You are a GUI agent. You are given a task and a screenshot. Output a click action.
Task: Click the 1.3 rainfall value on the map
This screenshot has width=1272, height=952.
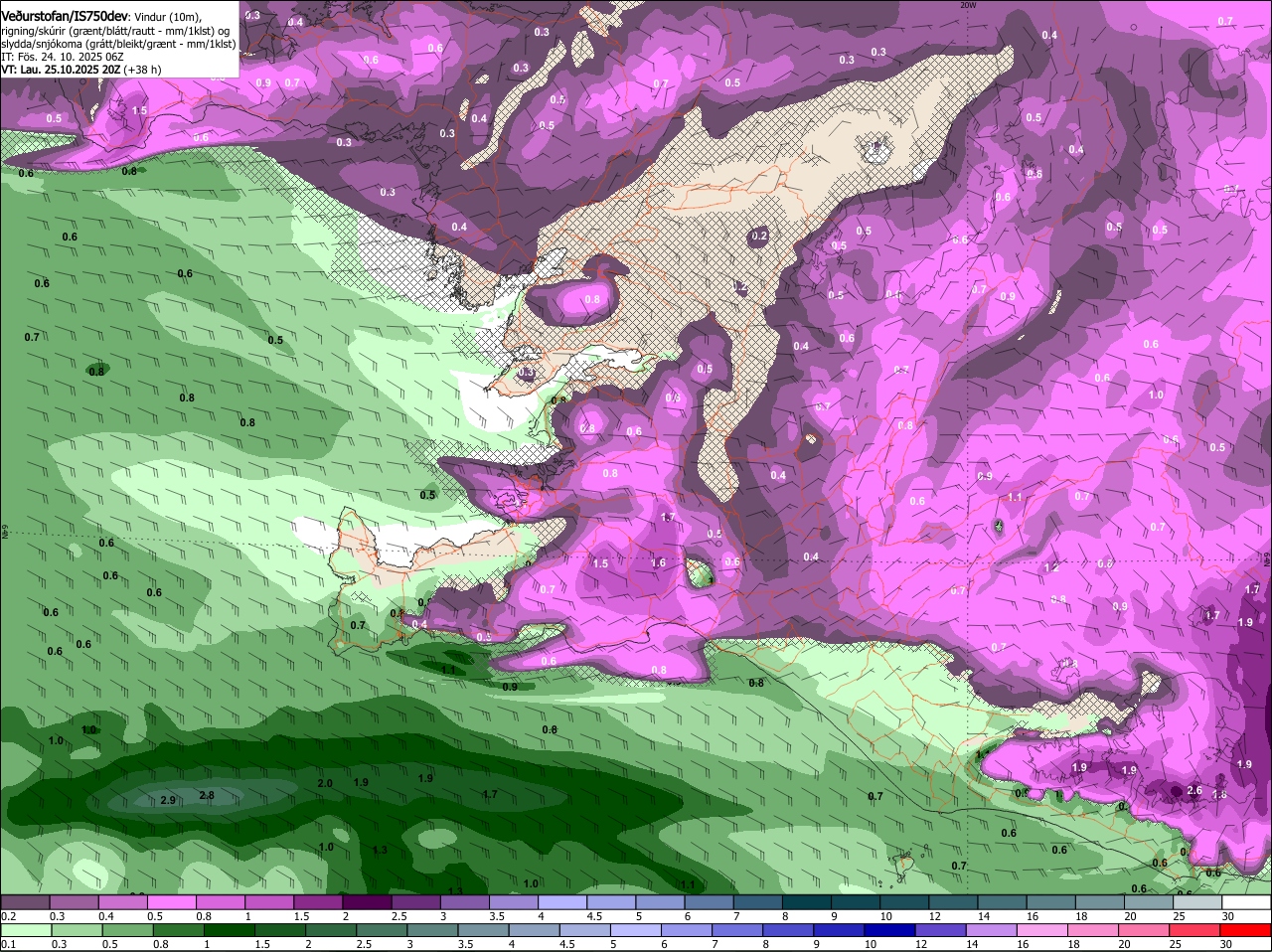point(380,850)
